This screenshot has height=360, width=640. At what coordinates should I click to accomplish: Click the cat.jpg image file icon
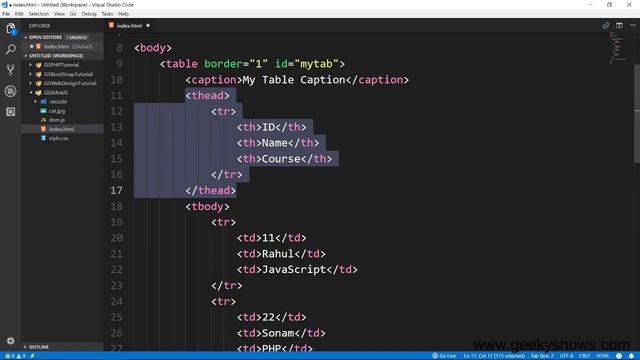pyautogui.click(x=43, y=111)
